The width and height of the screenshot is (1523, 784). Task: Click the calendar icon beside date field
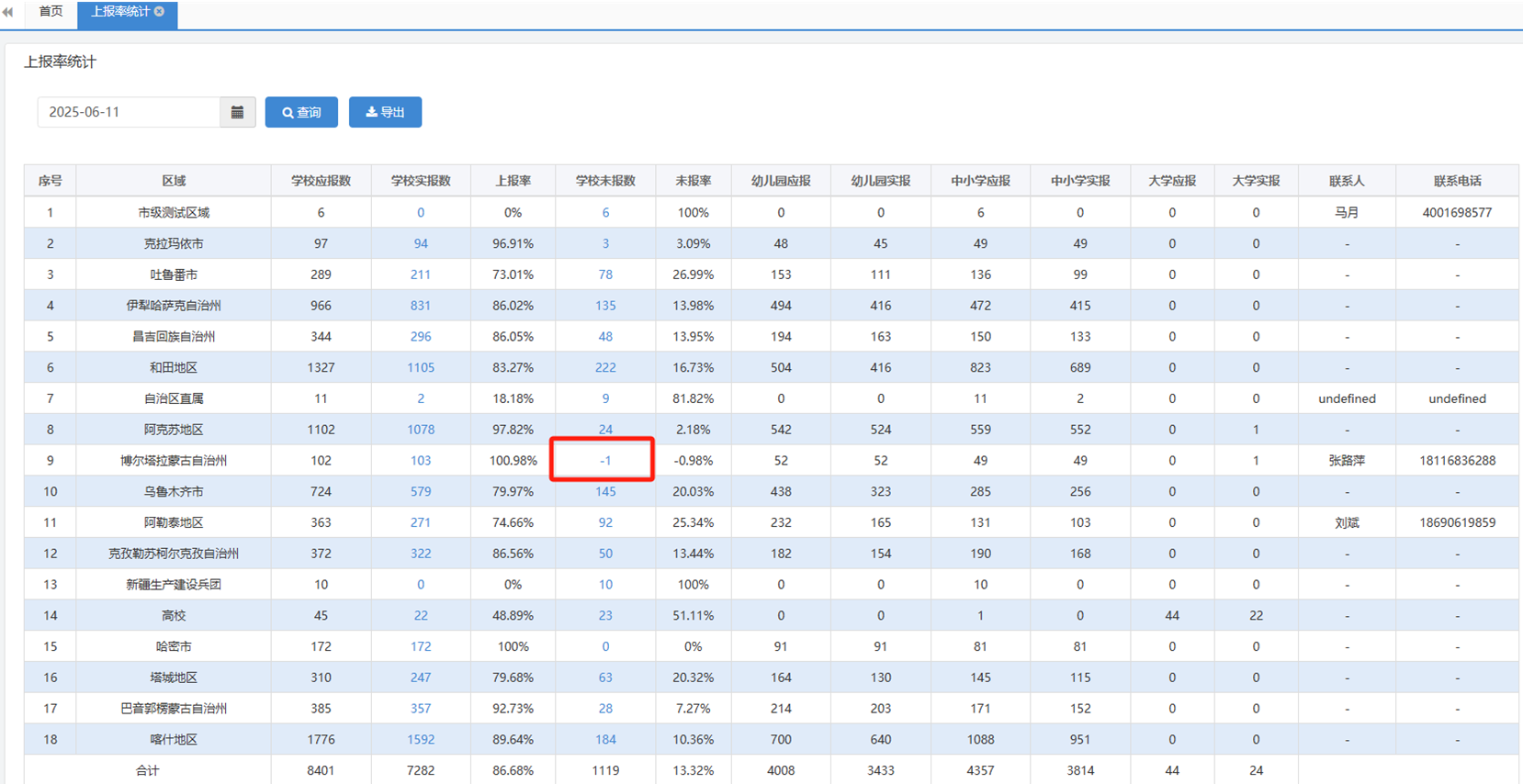[x=237, y=112]
